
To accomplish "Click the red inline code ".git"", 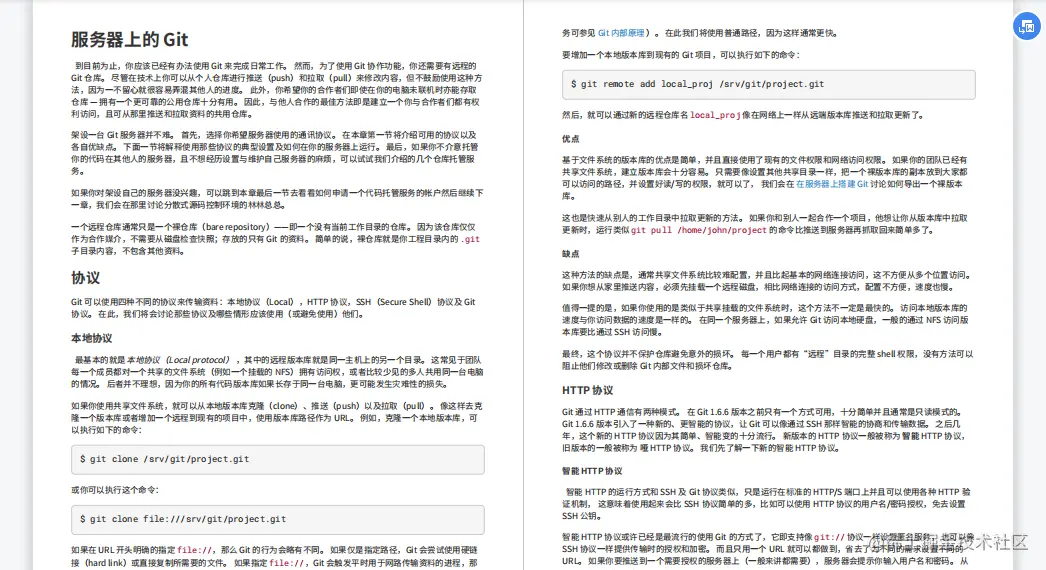I will click(470, 239).
